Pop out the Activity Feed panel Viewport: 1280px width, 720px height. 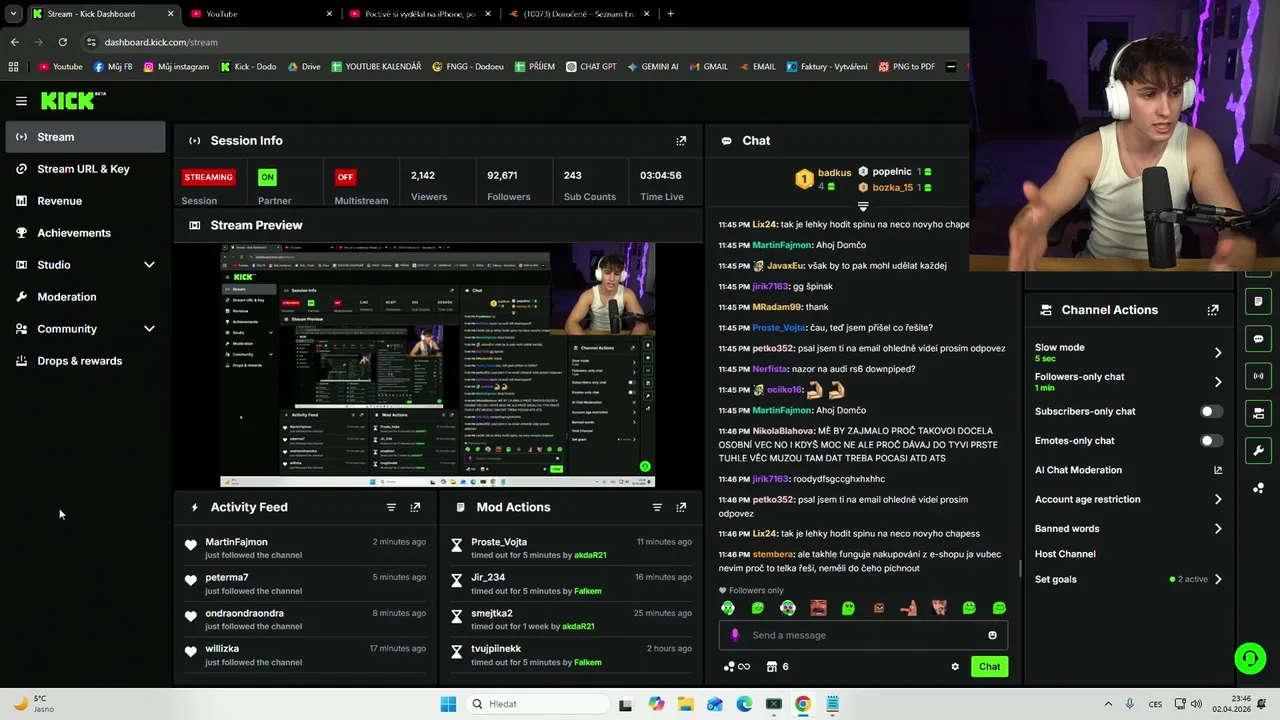pyautogui.click(x=415, y=507)
